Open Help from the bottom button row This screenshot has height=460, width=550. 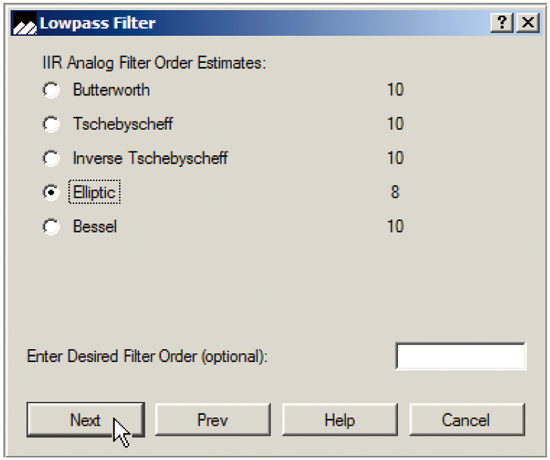point(340,420)
